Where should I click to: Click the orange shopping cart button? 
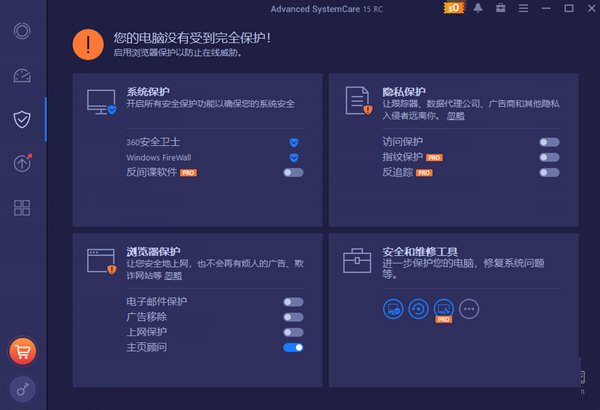[22, 351]
